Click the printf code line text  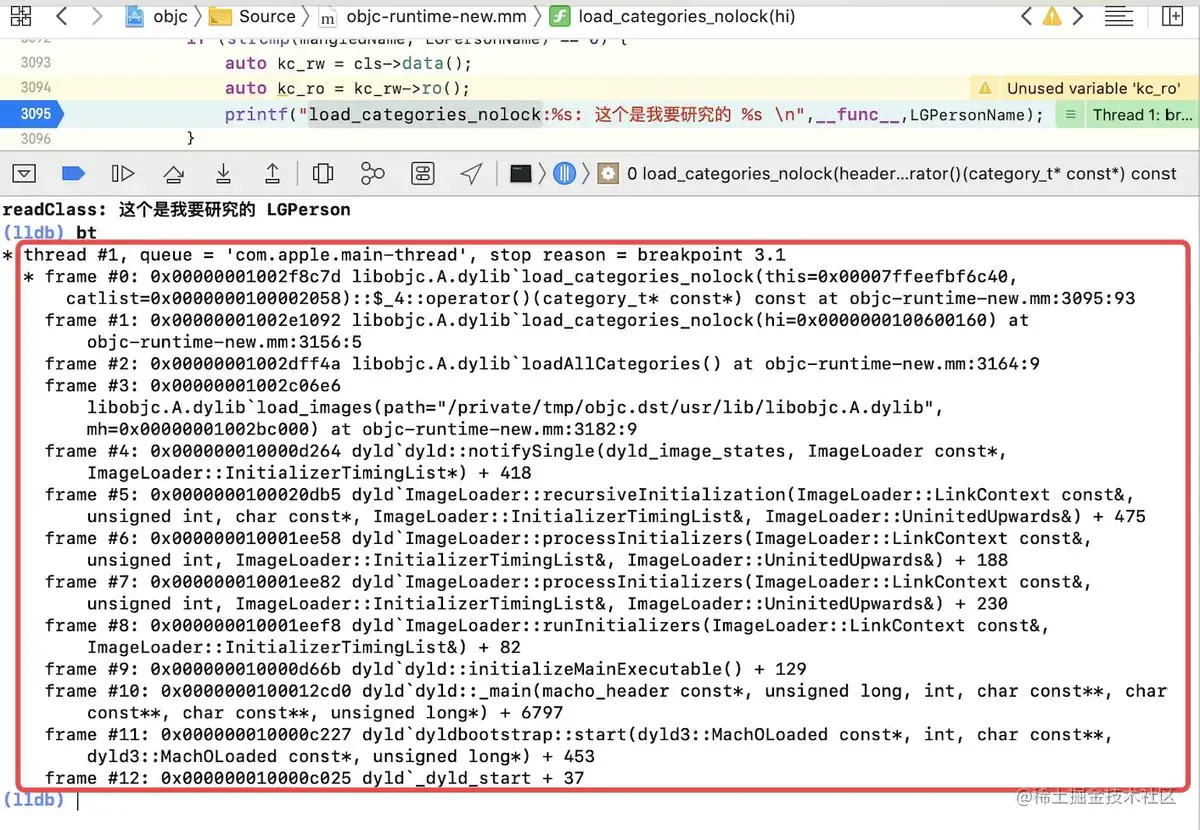[634, 114]
